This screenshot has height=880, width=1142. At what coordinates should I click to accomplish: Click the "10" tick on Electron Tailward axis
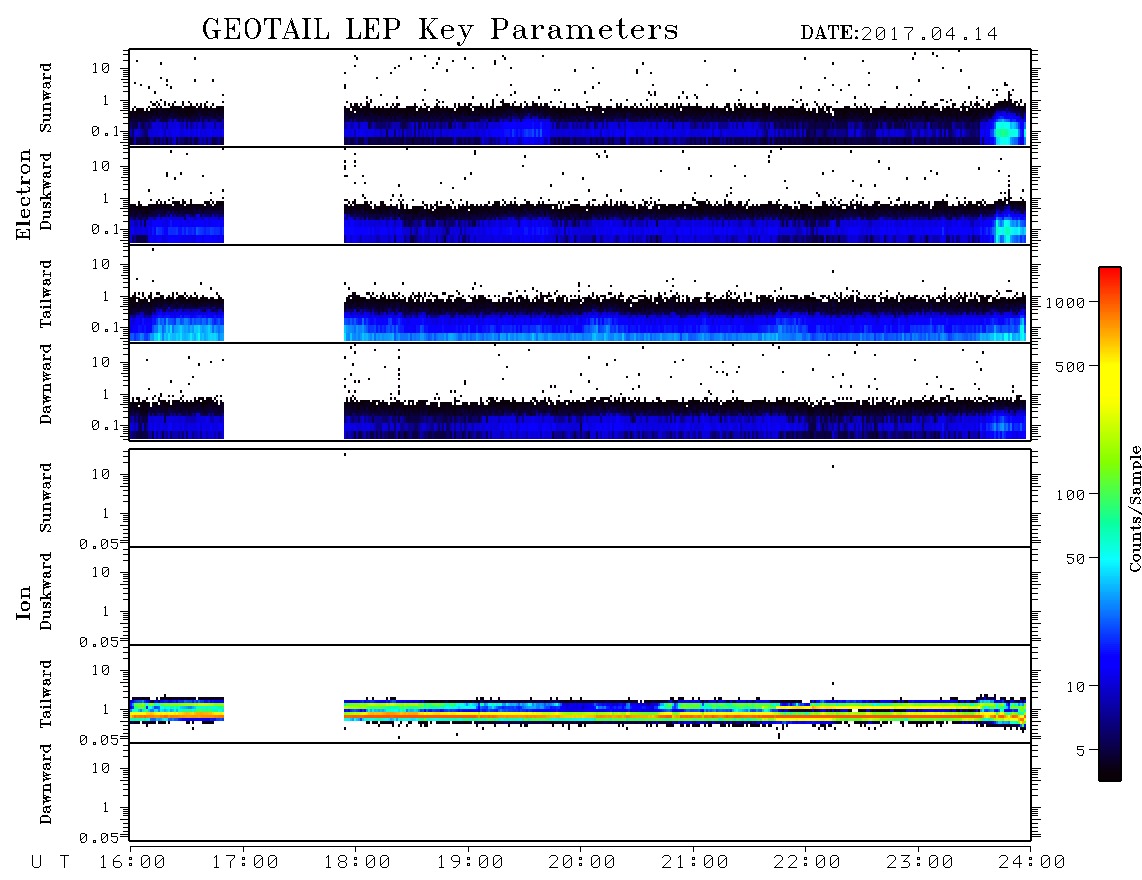101,264
